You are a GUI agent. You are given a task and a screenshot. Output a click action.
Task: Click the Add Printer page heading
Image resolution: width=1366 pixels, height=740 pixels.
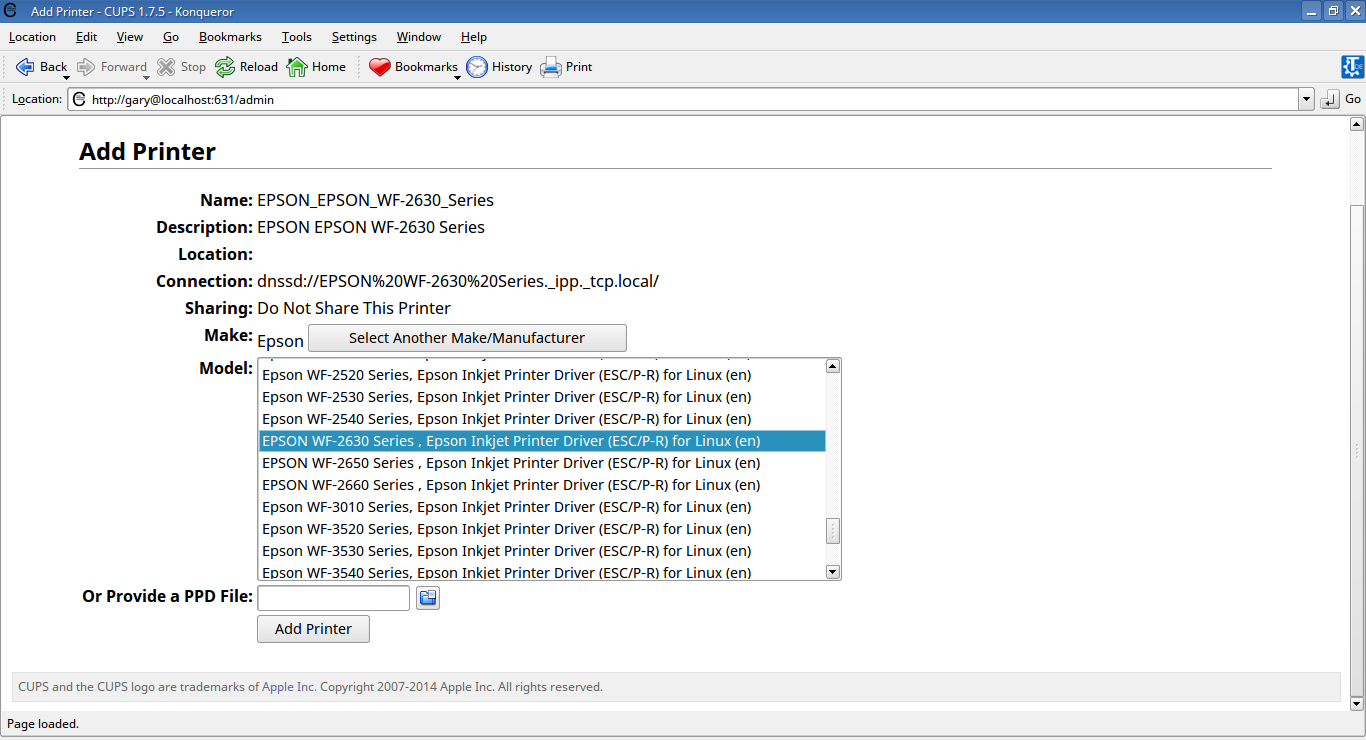(x=147, y=152)
